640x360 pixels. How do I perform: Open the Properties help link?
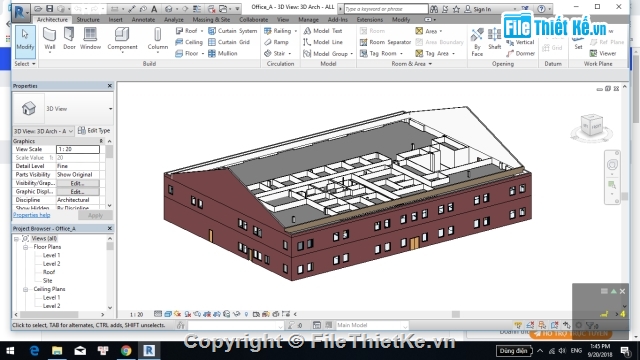[31, 215]
